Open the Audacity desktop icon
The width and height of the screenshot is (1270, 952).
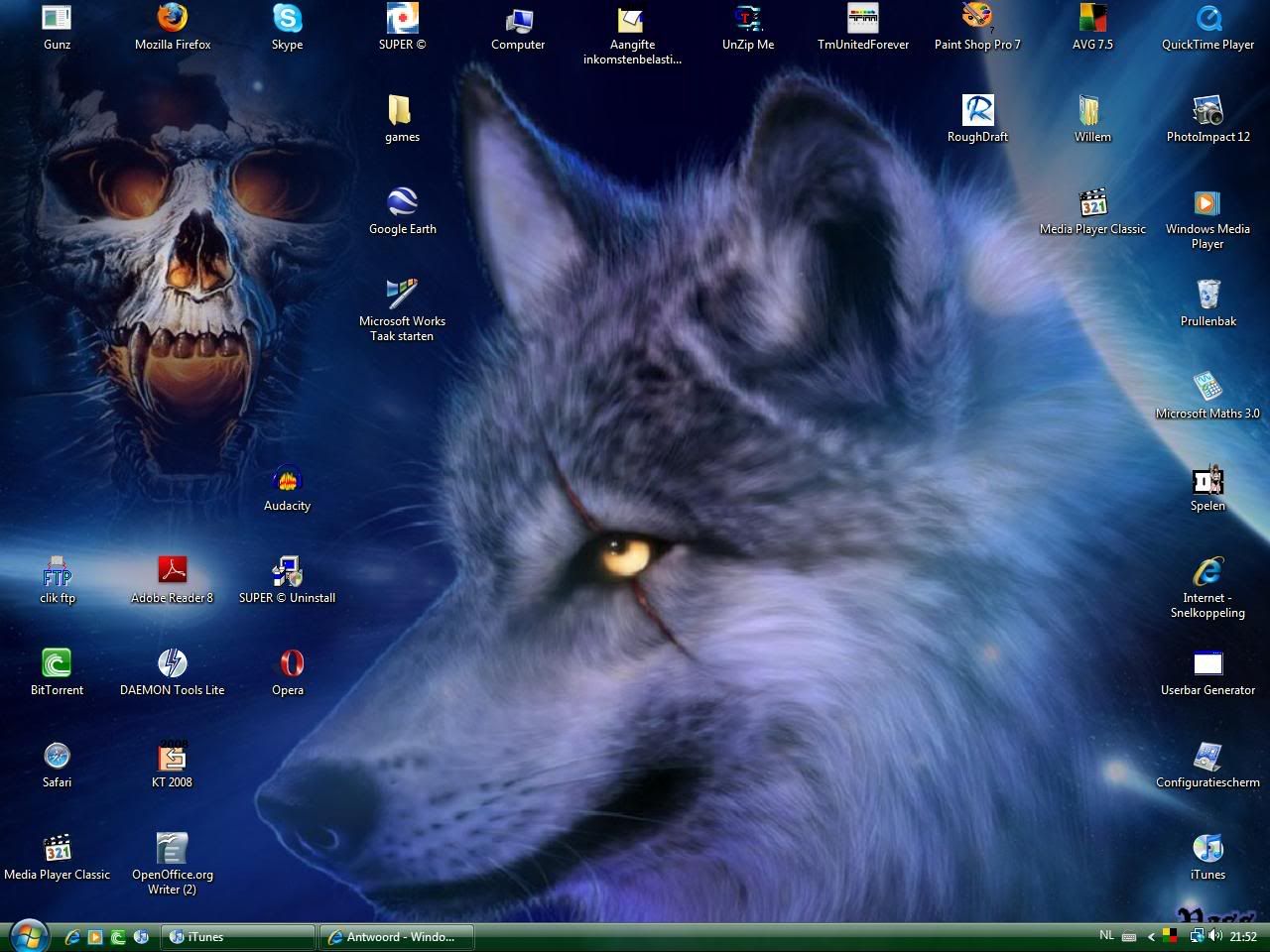tap(288, 488)
